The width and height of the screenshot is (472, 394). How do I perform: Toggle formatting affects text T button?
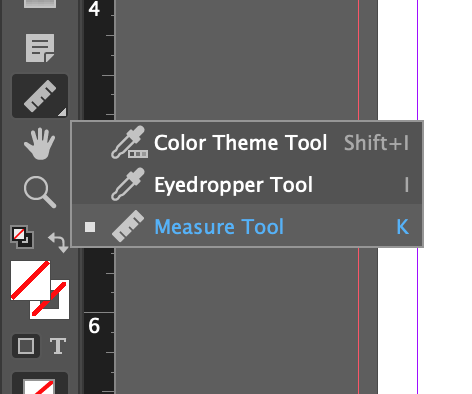58,346
